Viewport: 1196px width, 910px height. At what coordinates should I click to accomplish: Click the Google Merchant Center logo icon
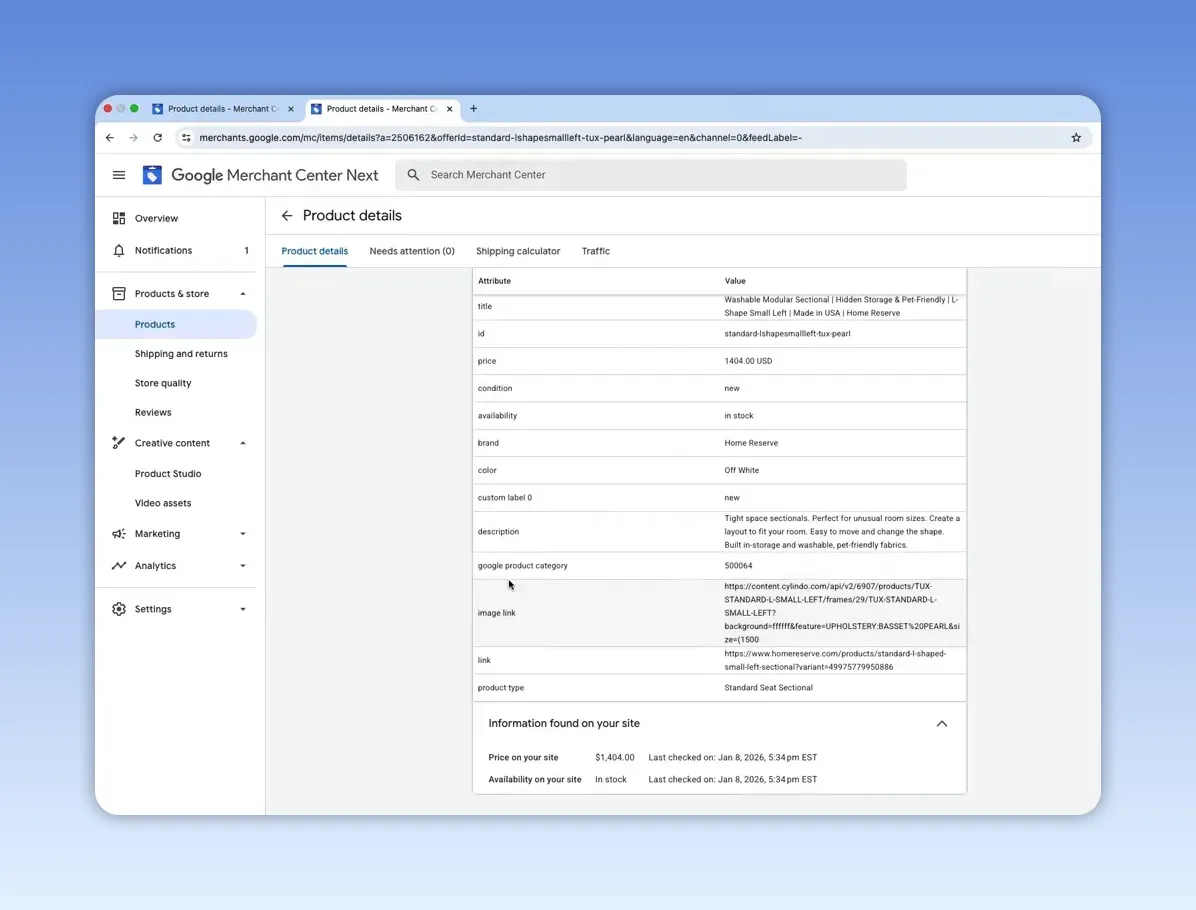click(x=152, y=175)
